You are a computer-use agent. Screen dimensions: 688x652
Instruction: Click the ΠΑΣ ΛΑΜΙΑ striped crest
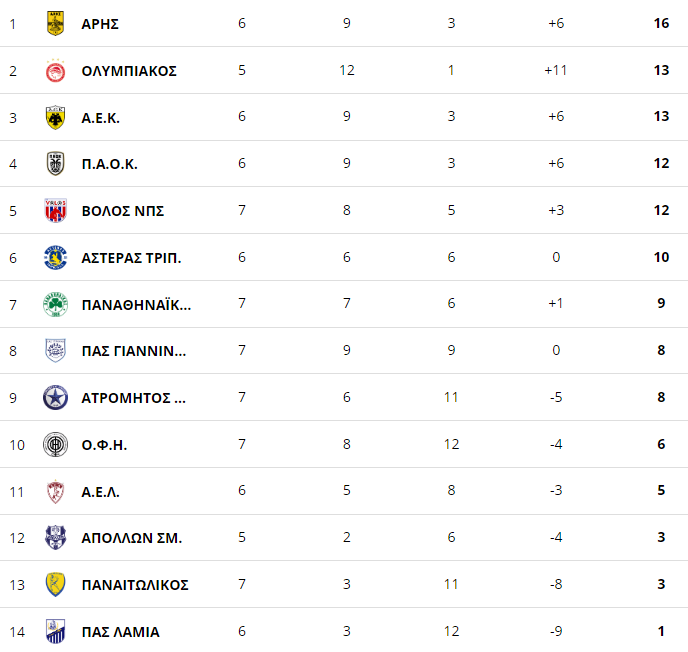pos(55,631)
